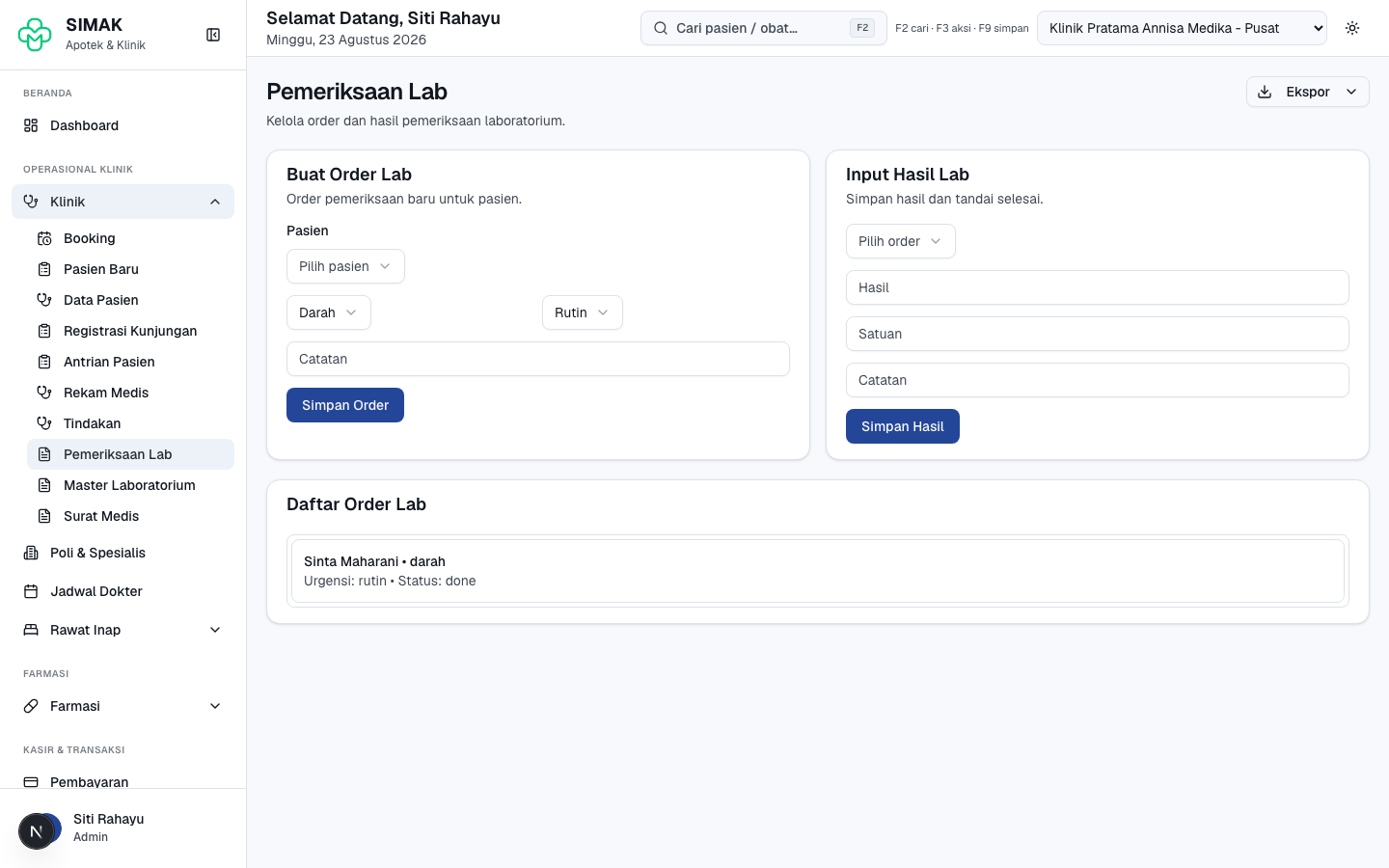Open the Booking calendar icon
This screenshot has width=1389, height=868.
click(x=44, y=238)
